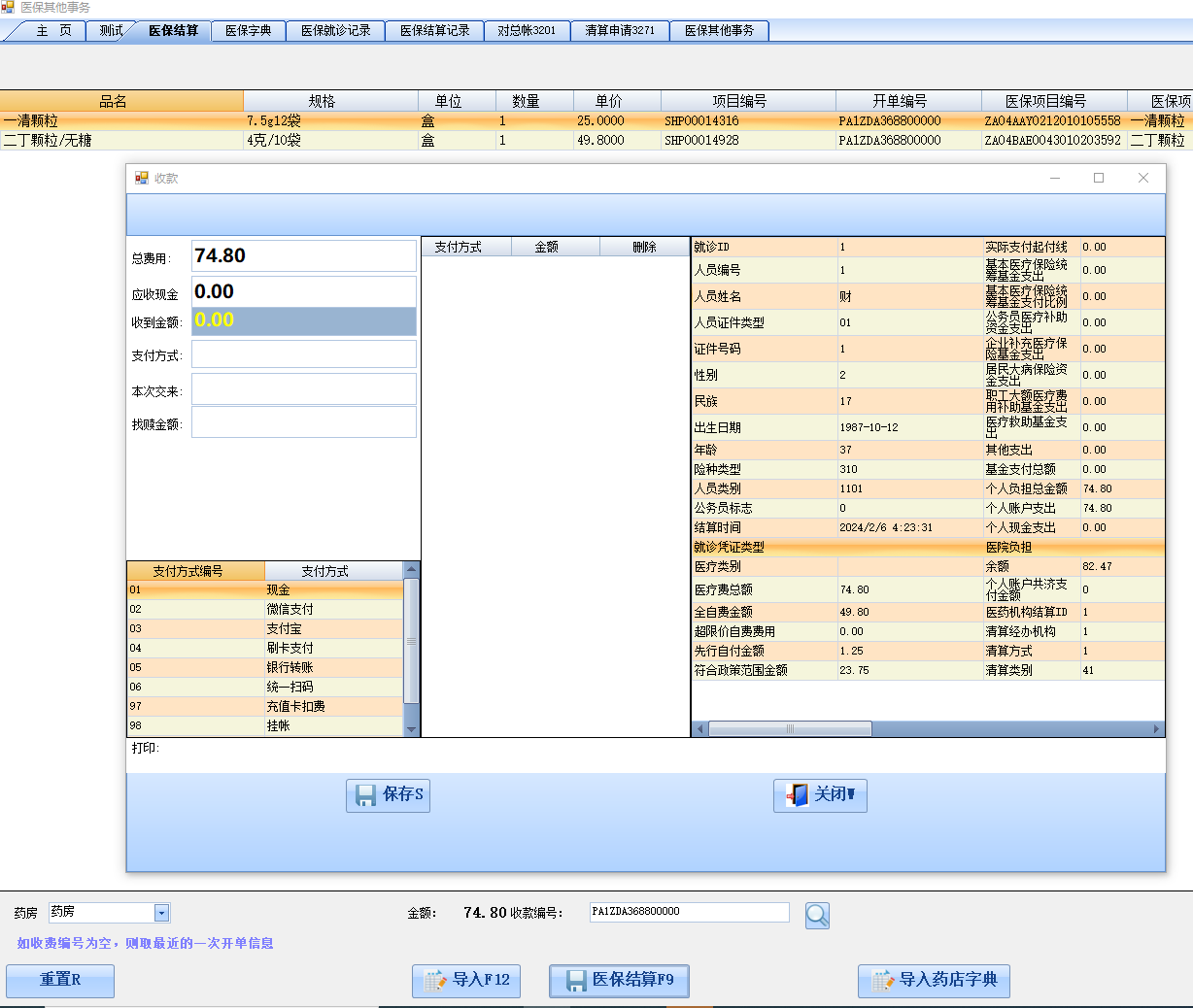This screenshot has width=1193, height=1008.
Task: Click the 出生日期 value 1987-10-12
Action: 869,427
